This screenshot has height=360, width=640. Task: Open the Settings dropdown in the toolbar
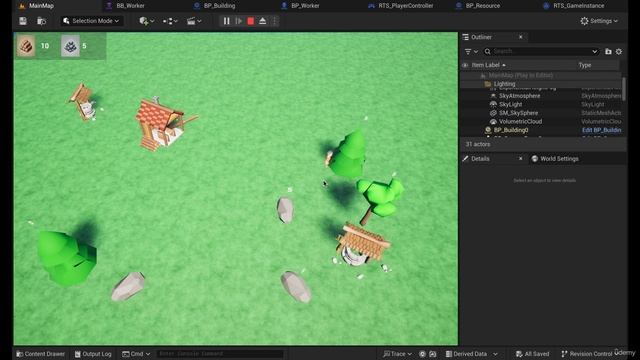pyautogui.click(x=599, y=21)
